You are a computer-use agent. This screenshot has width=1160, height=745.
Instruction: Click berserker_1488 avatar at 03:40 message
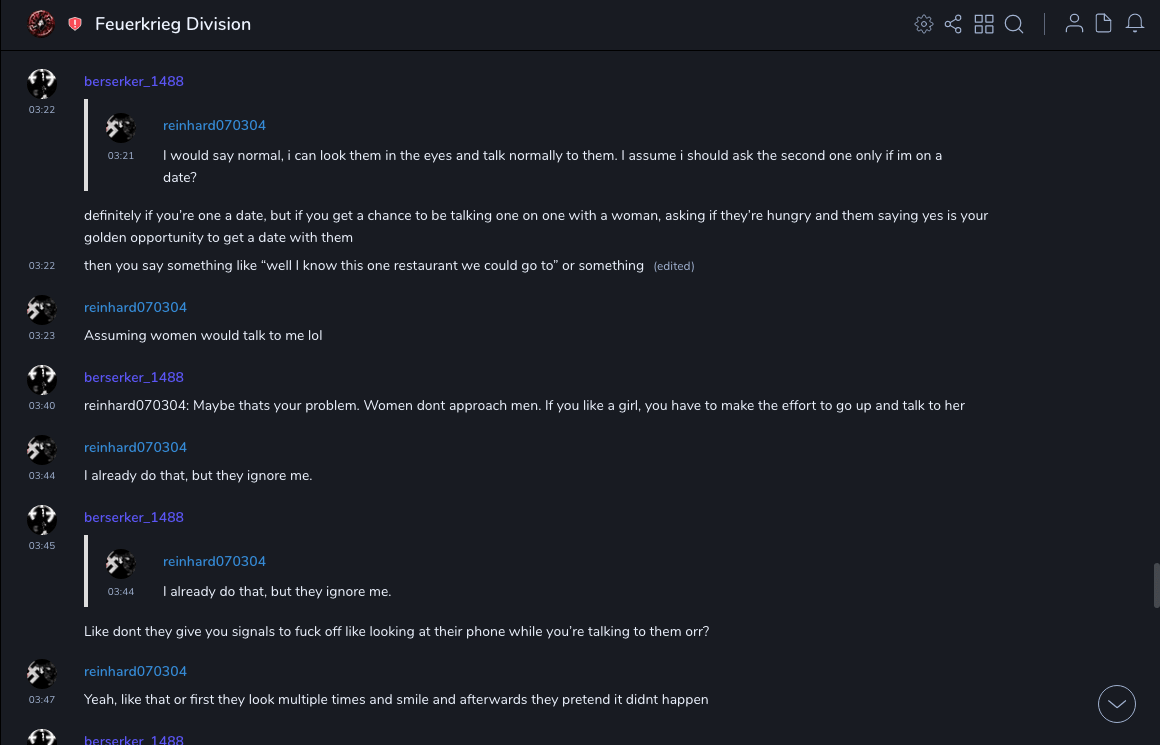(x=41, y=380)
